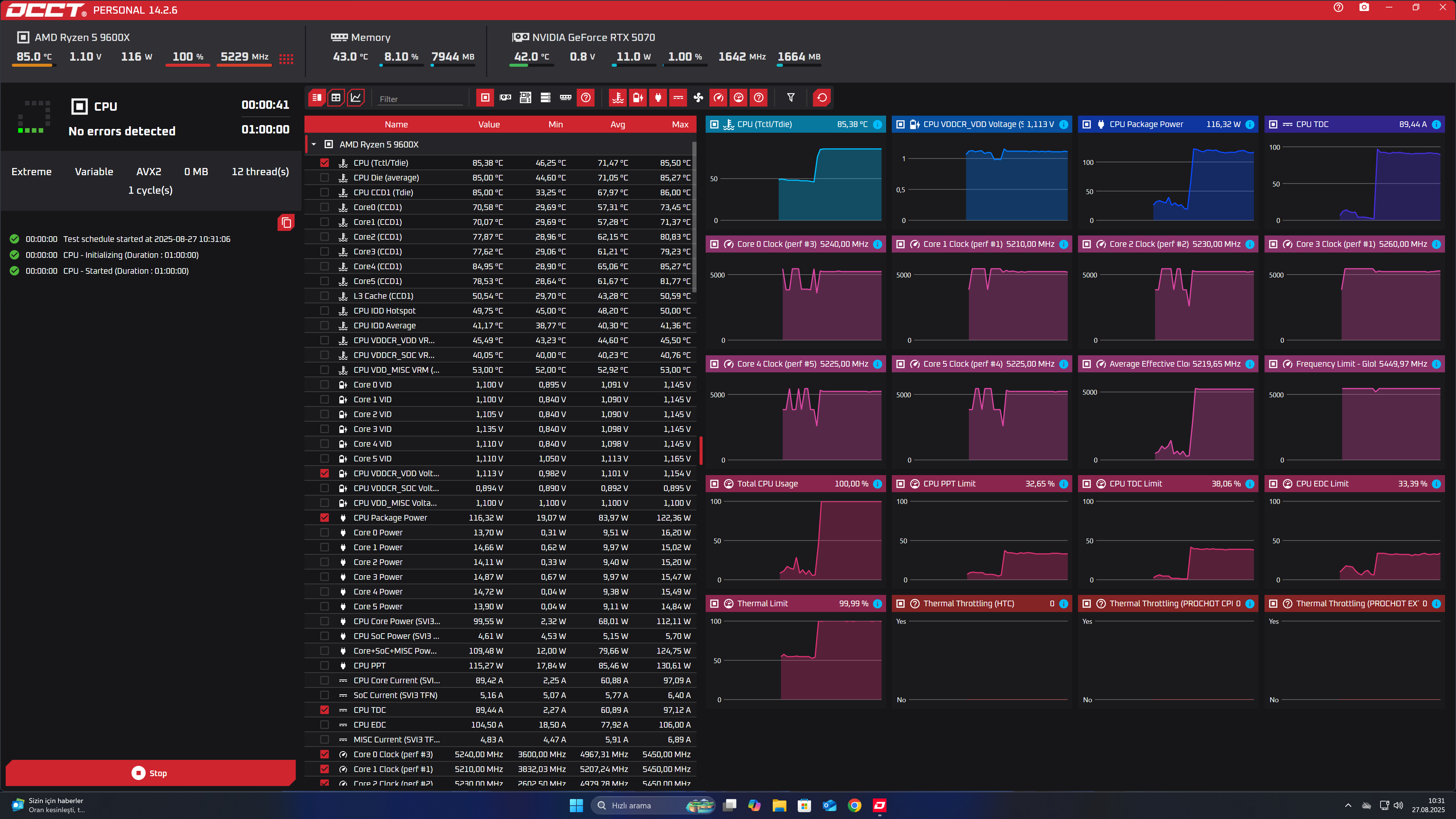Sort sensors by the Max column header
The image size is (1456, 819).
(680, 124)
